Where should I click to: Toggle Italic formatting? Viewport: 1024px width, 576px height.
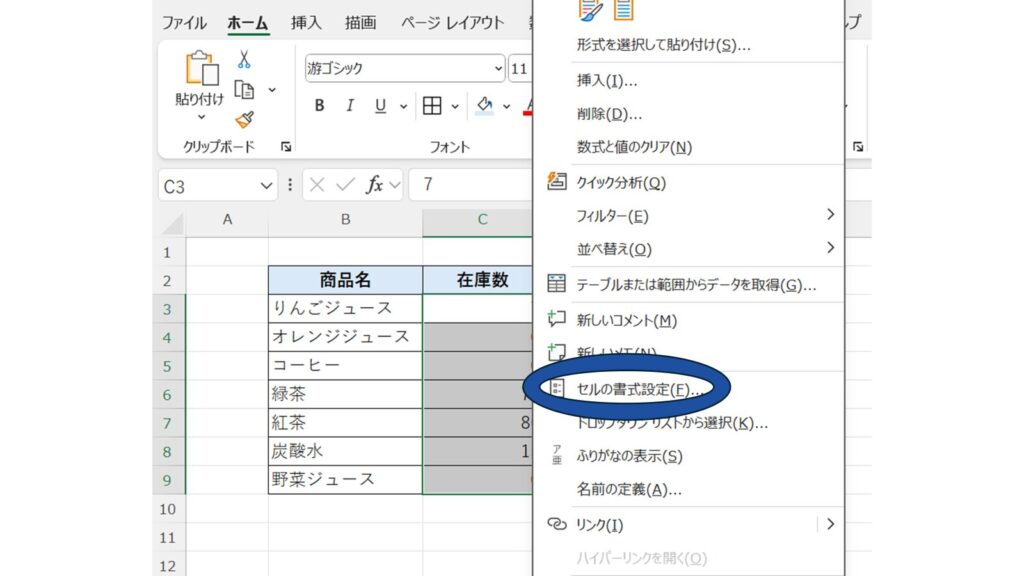tap(350, 106)
